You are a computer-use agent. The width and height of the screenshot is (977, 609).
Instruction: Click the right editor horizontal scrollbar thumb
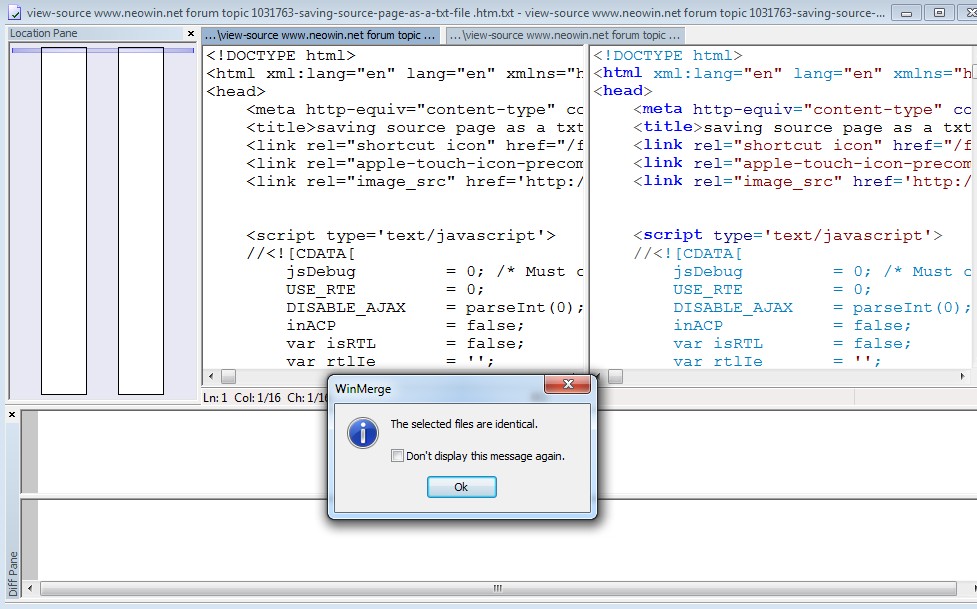[x=615, y=377]
